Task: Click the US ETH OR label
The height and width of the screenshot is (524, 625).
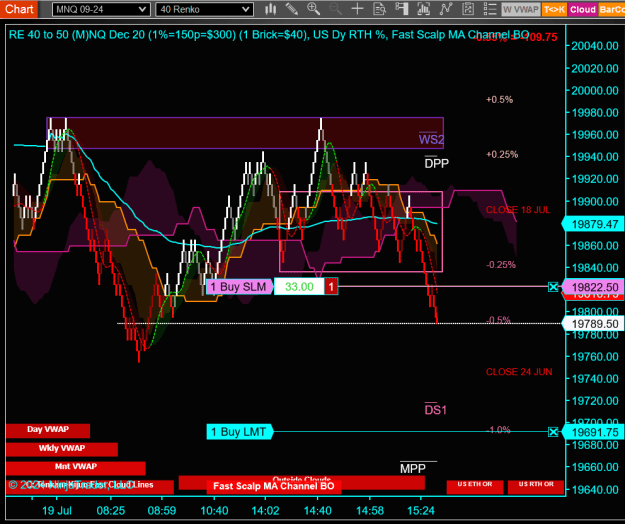Action: [475, 487]
